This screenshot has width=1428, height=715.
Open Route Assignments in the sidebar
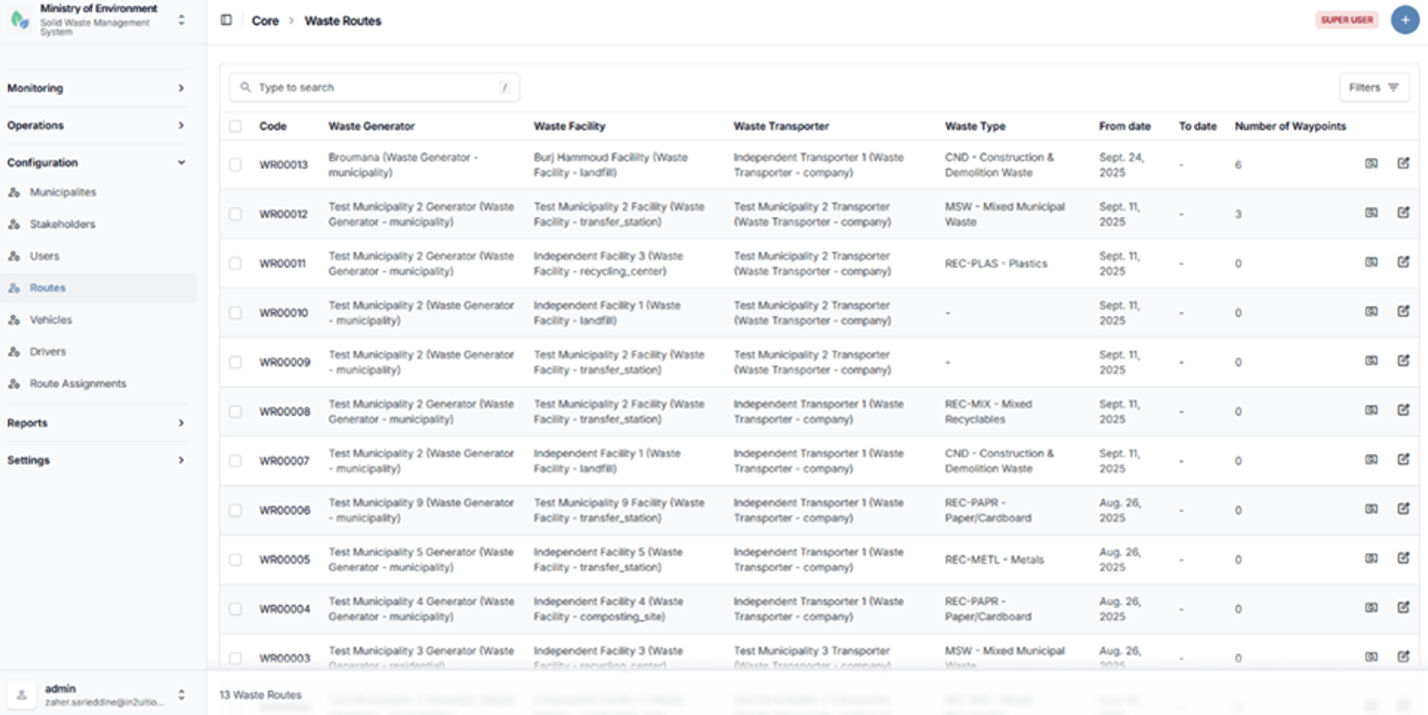pos(100,384)
